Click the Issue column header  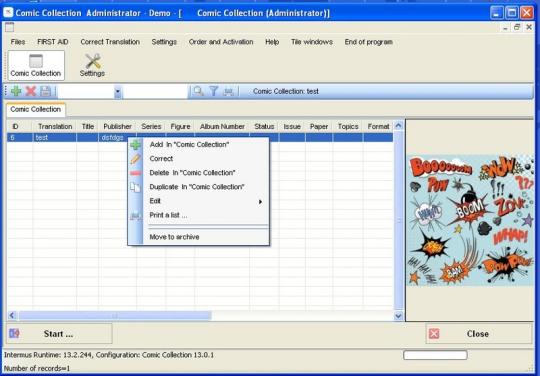click(x=292, y=126)
